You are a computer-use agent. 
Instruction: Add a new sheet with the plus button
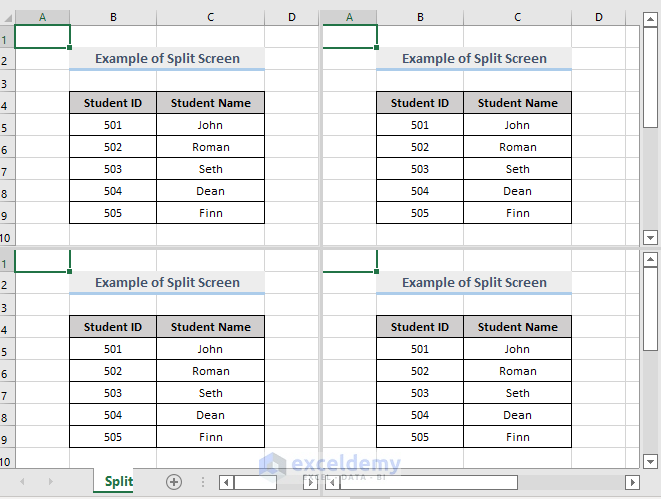click(174, 482)
